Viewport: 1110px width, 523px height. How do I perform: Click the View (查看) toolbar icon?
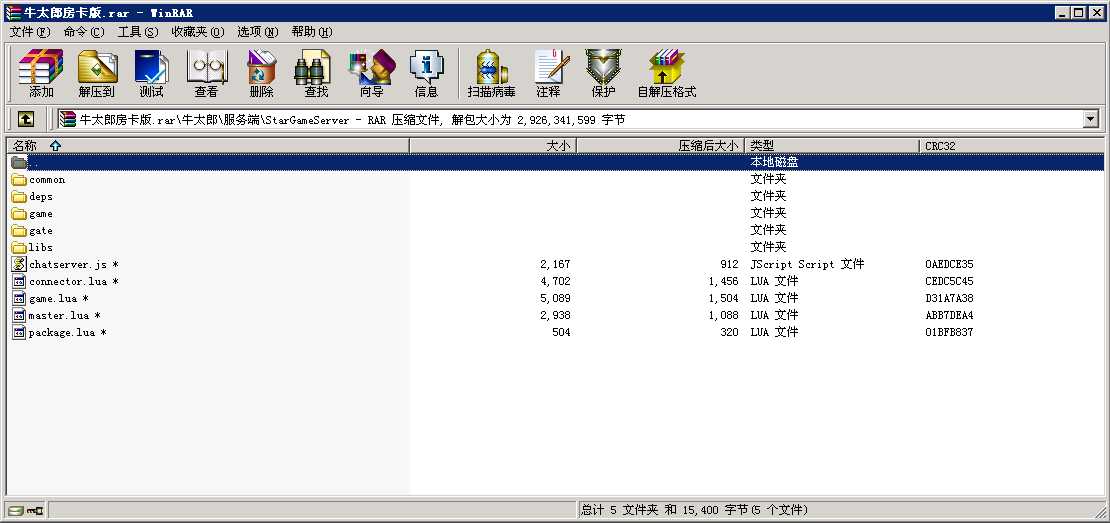pos(207,74)
